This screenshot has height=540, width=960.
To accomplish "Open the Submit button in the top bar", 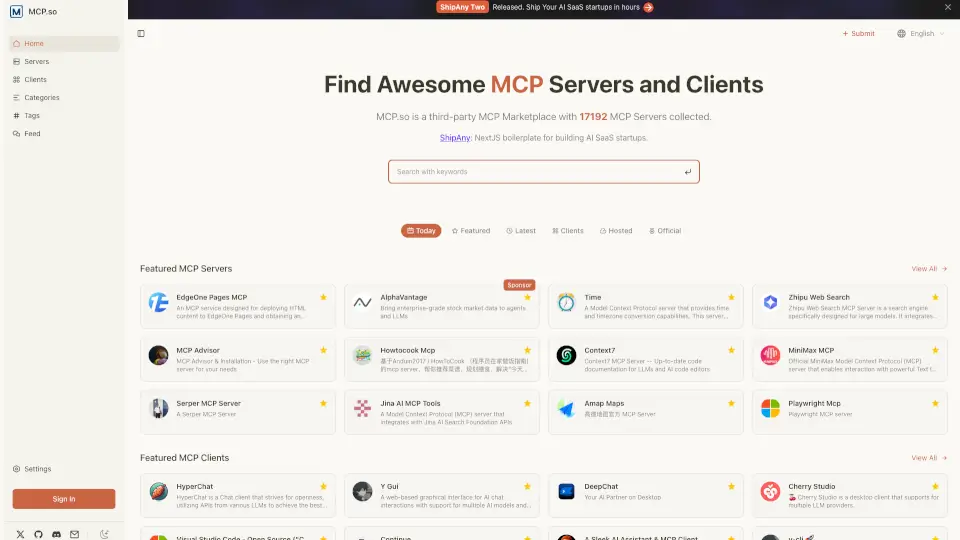I will (x=858, y=33).
